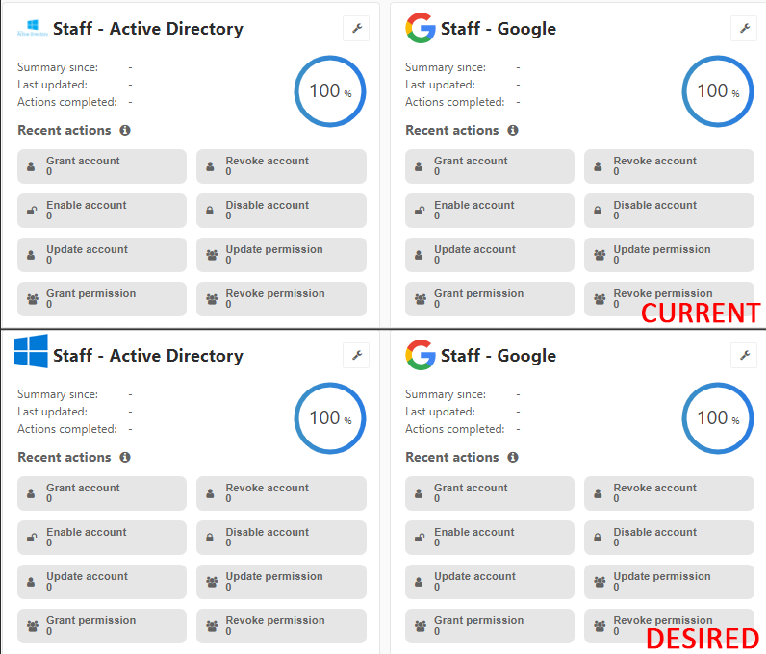766x654 pixels.
Task: Click Recent actions info icon, lower Active Directory panel
Action: 125,457
